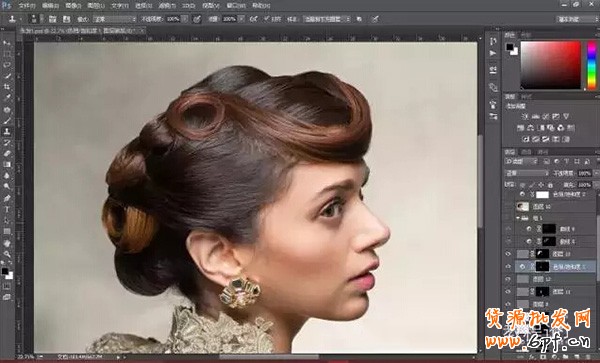Select the Eraser tool
The height and width of the screenshot is (363, 600).
[x=7, y=153]
